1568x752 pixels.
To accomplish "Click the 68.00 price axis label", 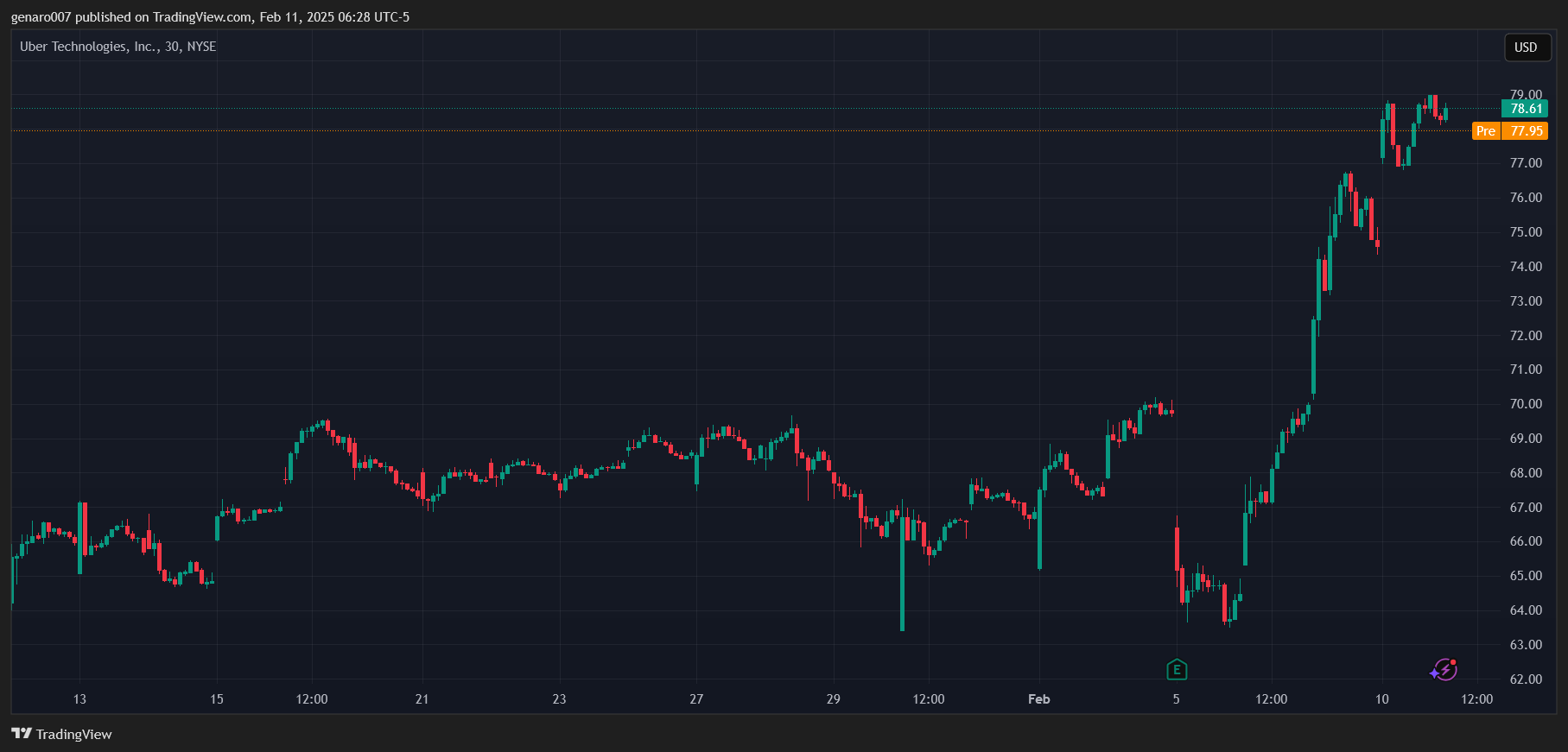I will click(x=1526, y=473).
